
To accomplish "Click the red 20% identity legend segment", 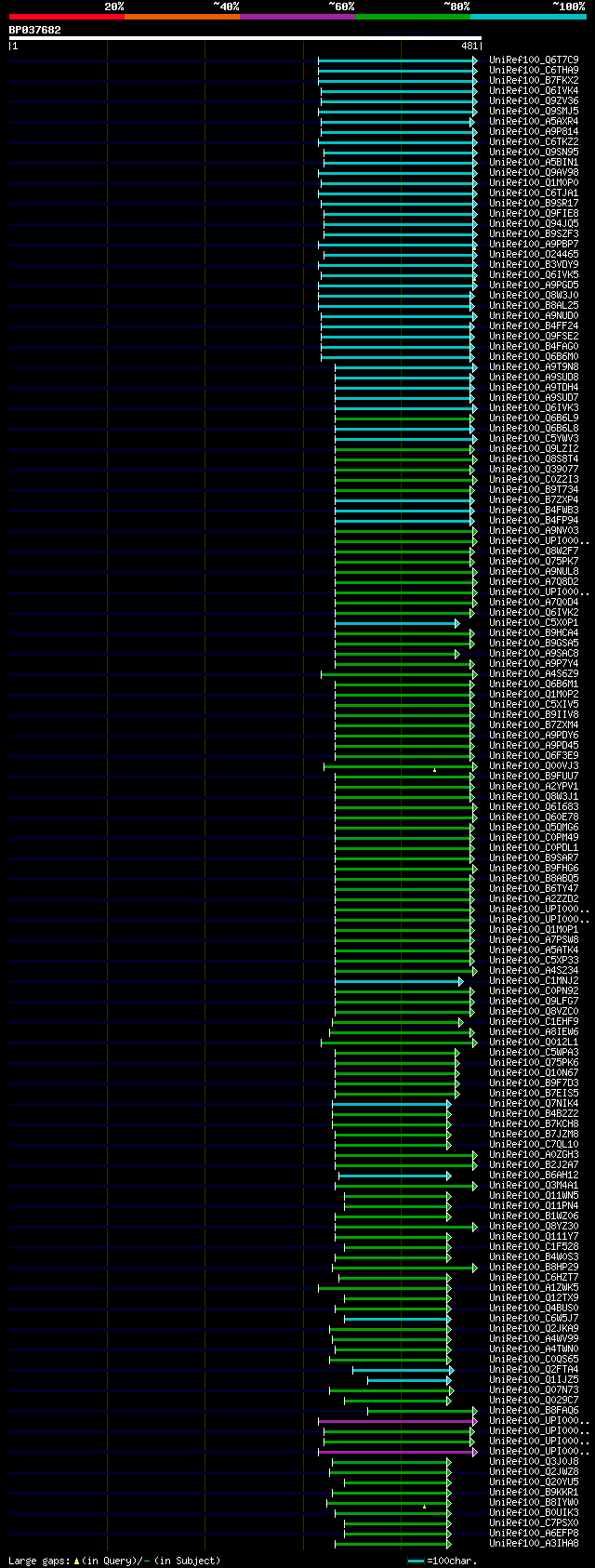I will click(66, 17).
